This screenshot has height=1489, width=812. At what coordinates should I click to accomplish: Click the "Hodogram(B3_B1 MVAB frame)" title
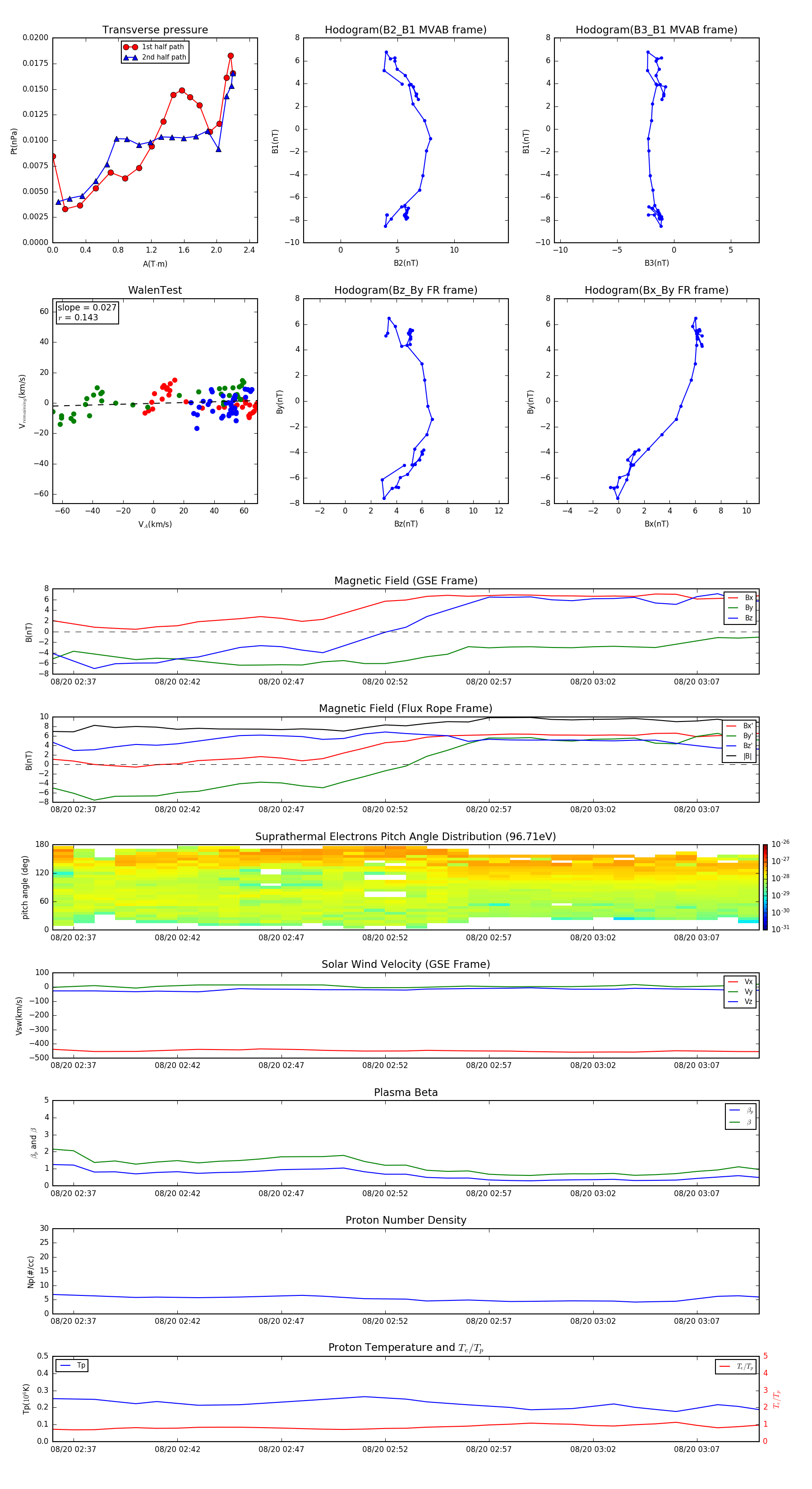point(656,29)
